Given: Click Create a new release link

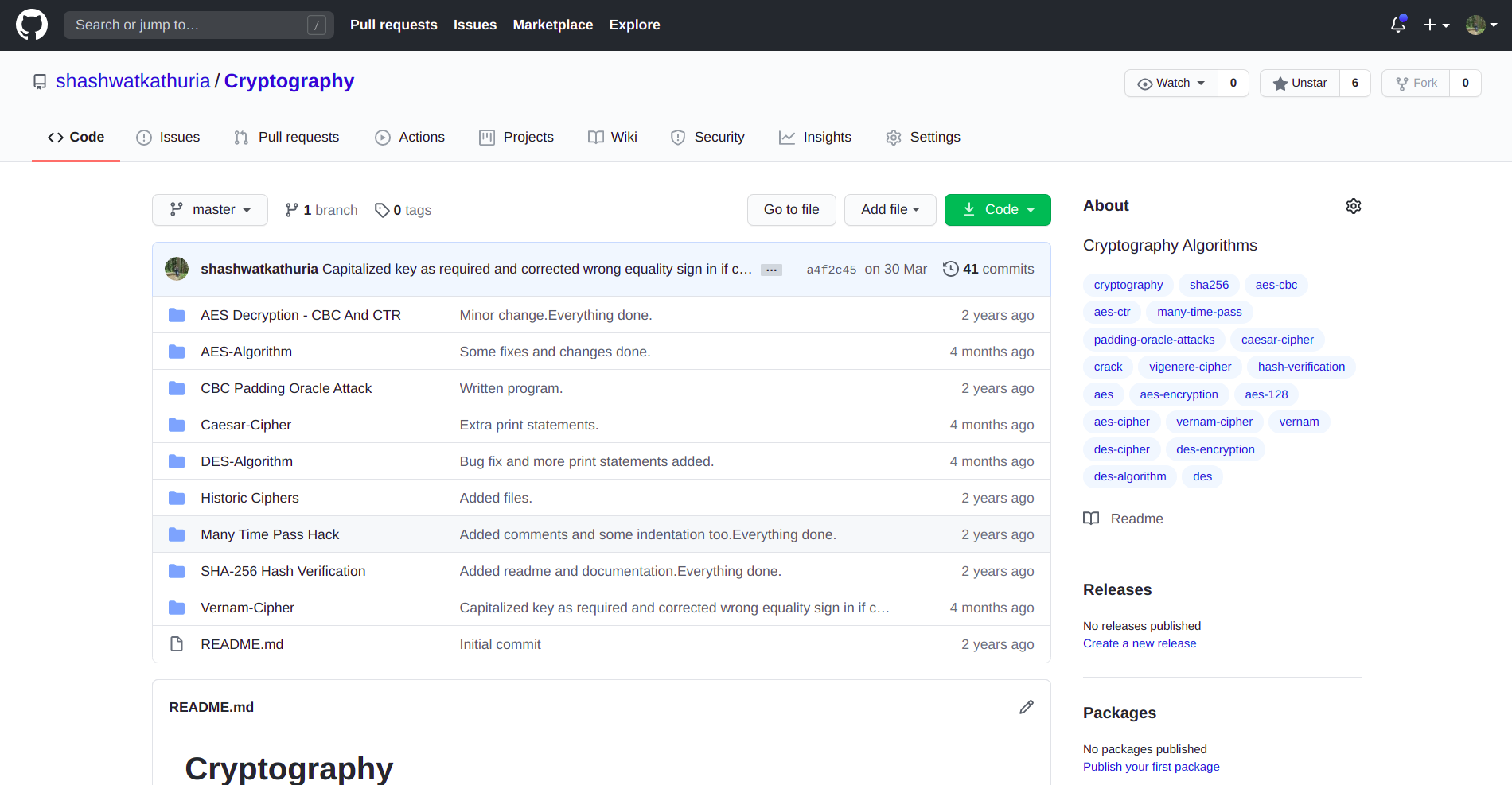Looking at the screenshot, I should pyautogui.click(x=1140, y=643).
